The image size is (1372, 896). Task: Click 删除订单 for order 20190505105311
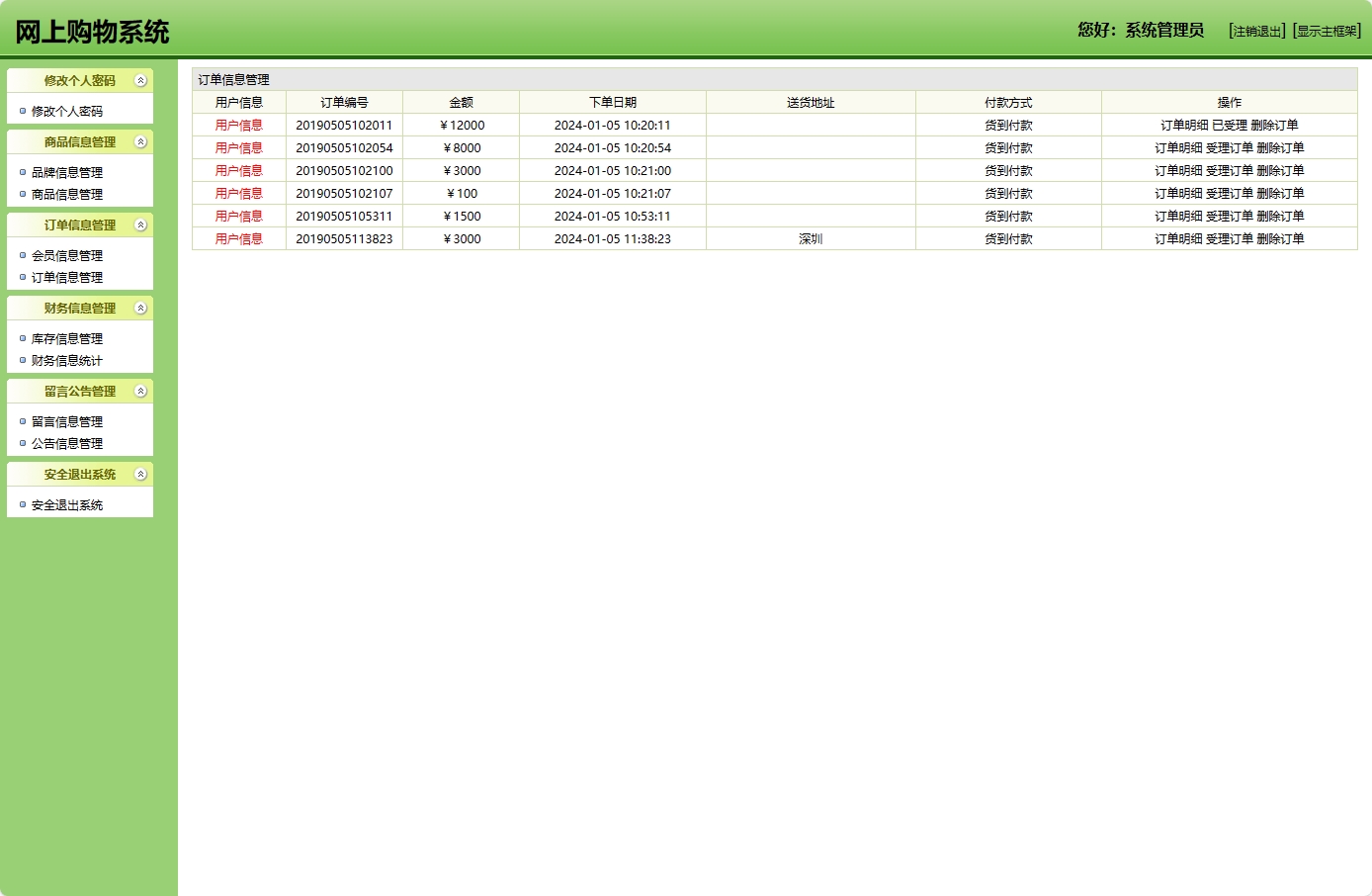click(x=1281, y=217)
